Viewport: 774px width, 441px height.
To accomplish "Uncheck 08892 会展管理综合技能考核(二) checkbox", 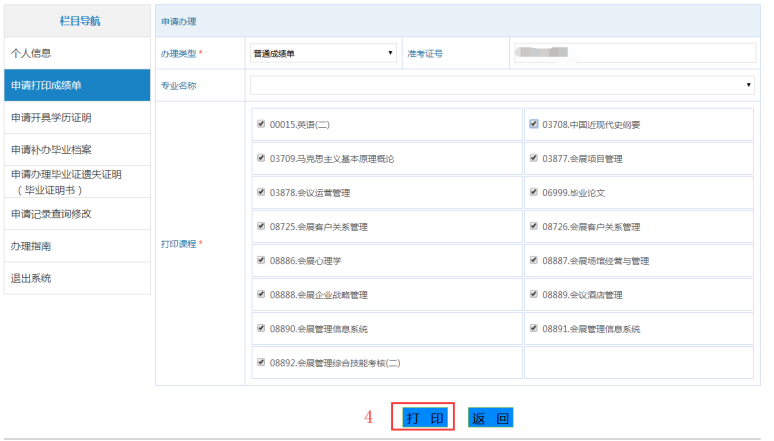I will pyautogui.click(x=261, y=363).
